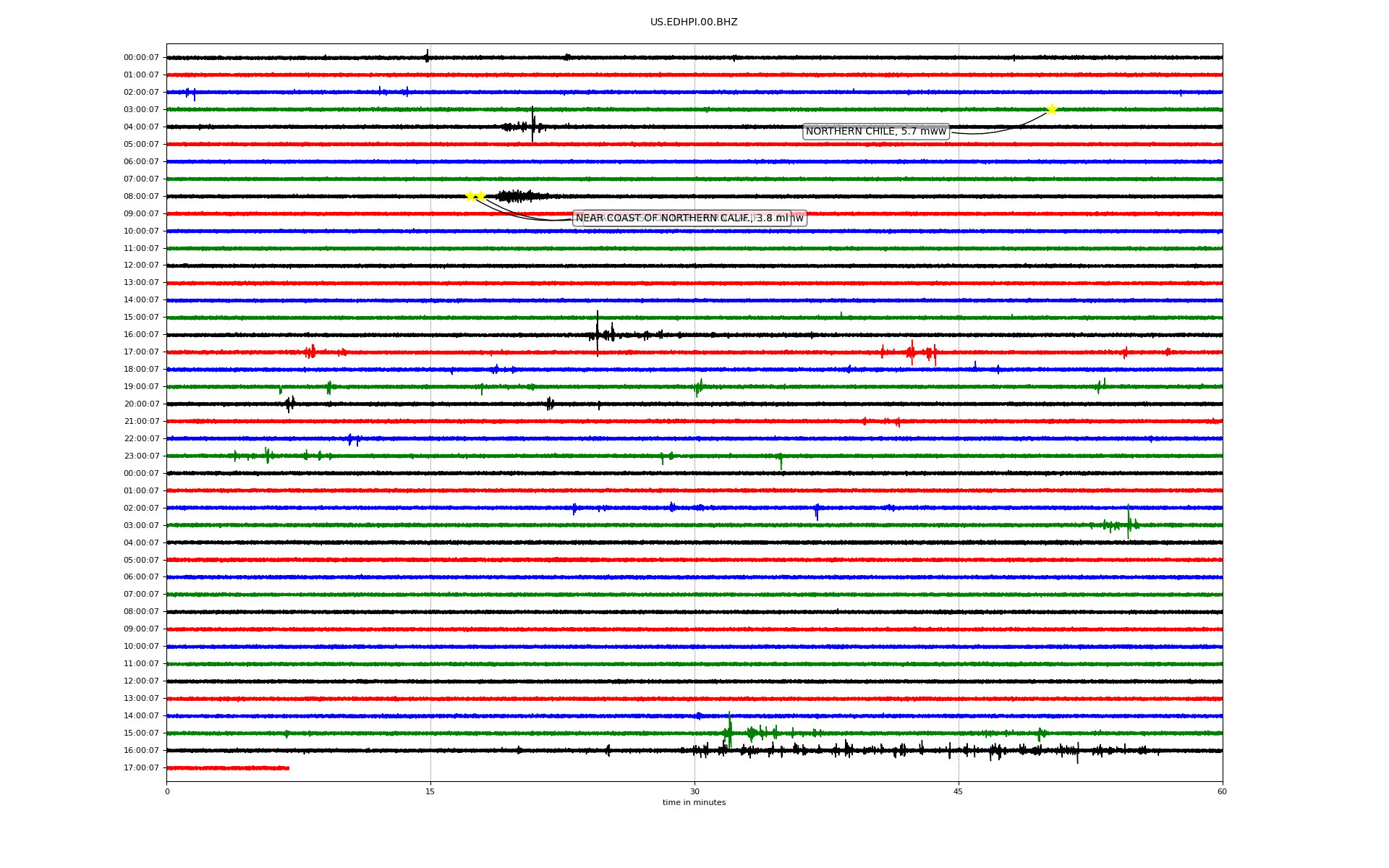The height and width of the screenshot is (868, 1389).
Task: Click the green seismic trace at 23:00:07
Action: 694,456
